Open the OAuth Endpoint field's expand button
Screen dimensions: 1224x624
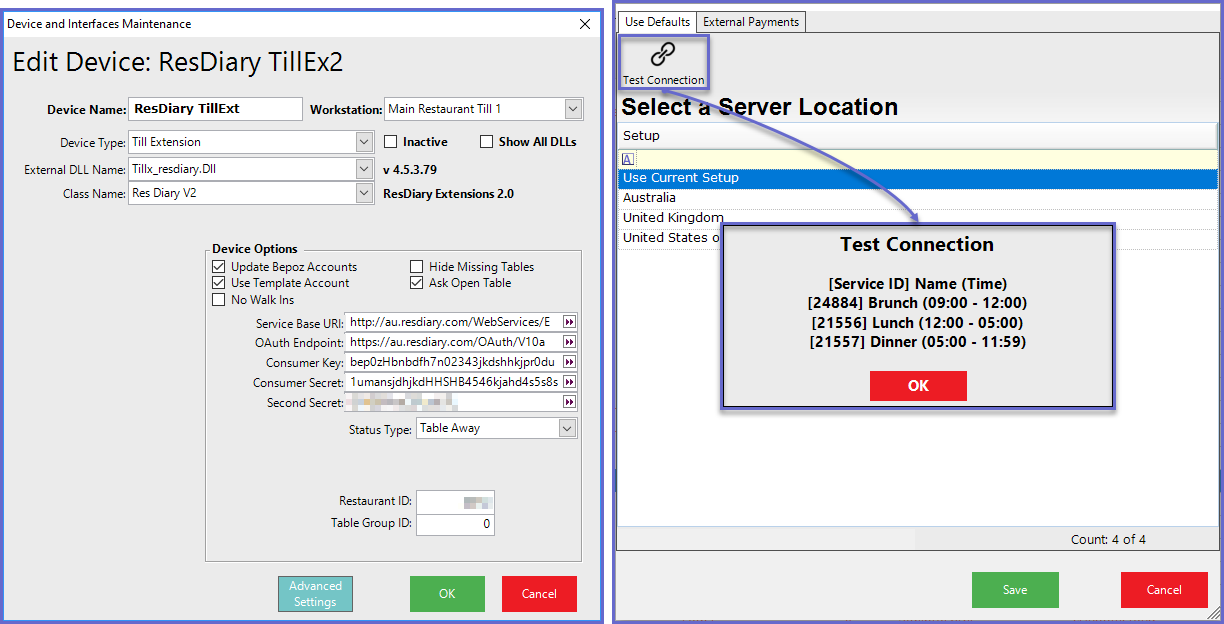(x=569, y=342)
